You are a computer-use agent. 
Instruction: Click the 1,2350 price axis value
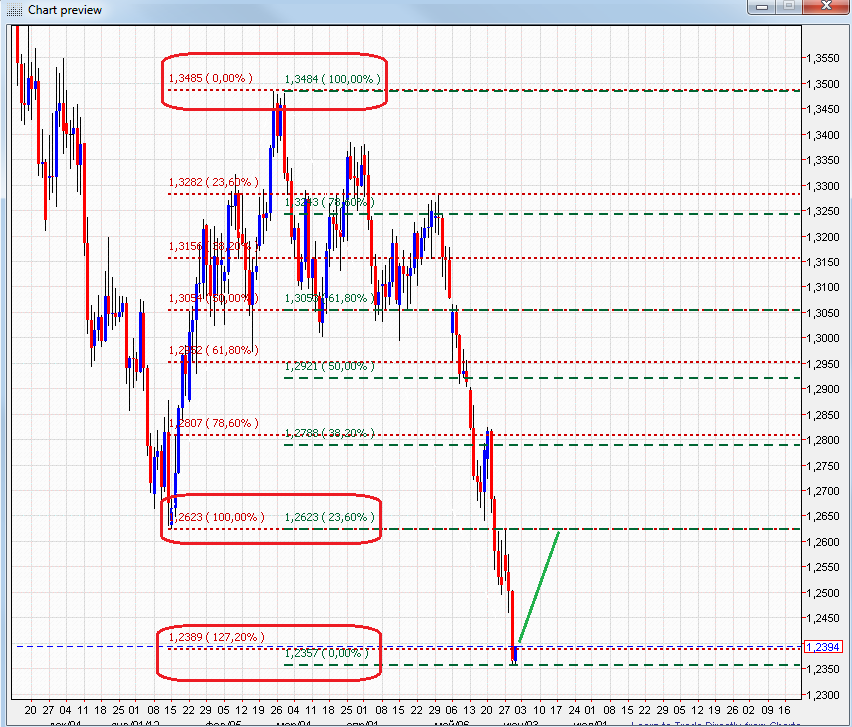point(823,669)
